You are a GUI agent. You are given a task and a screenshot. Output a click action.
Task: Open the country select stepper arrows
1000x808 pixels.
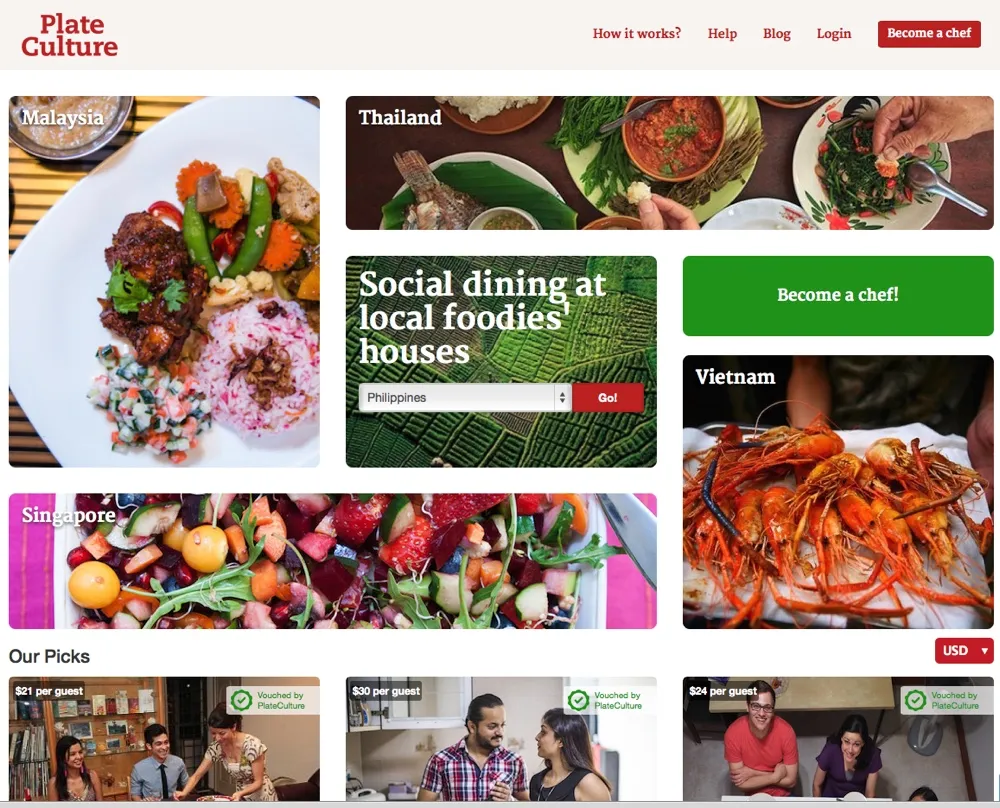tap(562, 397)
